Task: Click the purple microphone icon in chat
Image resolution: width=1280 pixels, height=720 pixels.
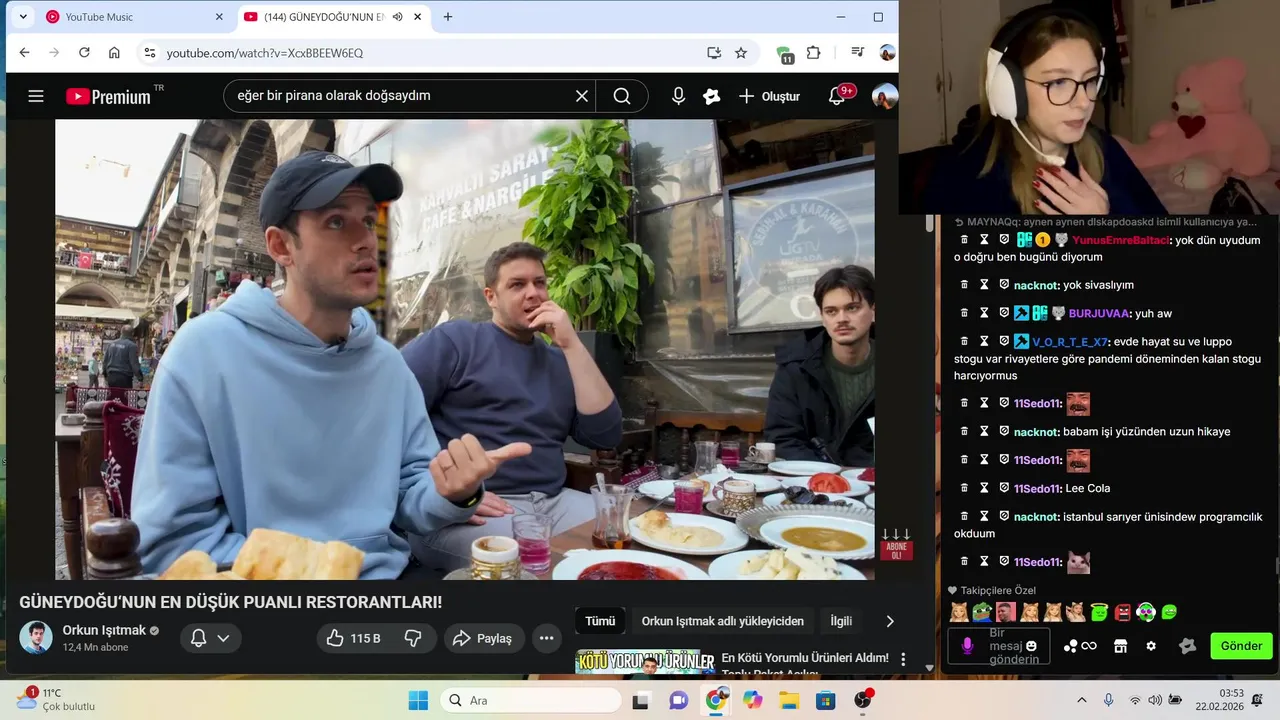Action: coord(967,646)
